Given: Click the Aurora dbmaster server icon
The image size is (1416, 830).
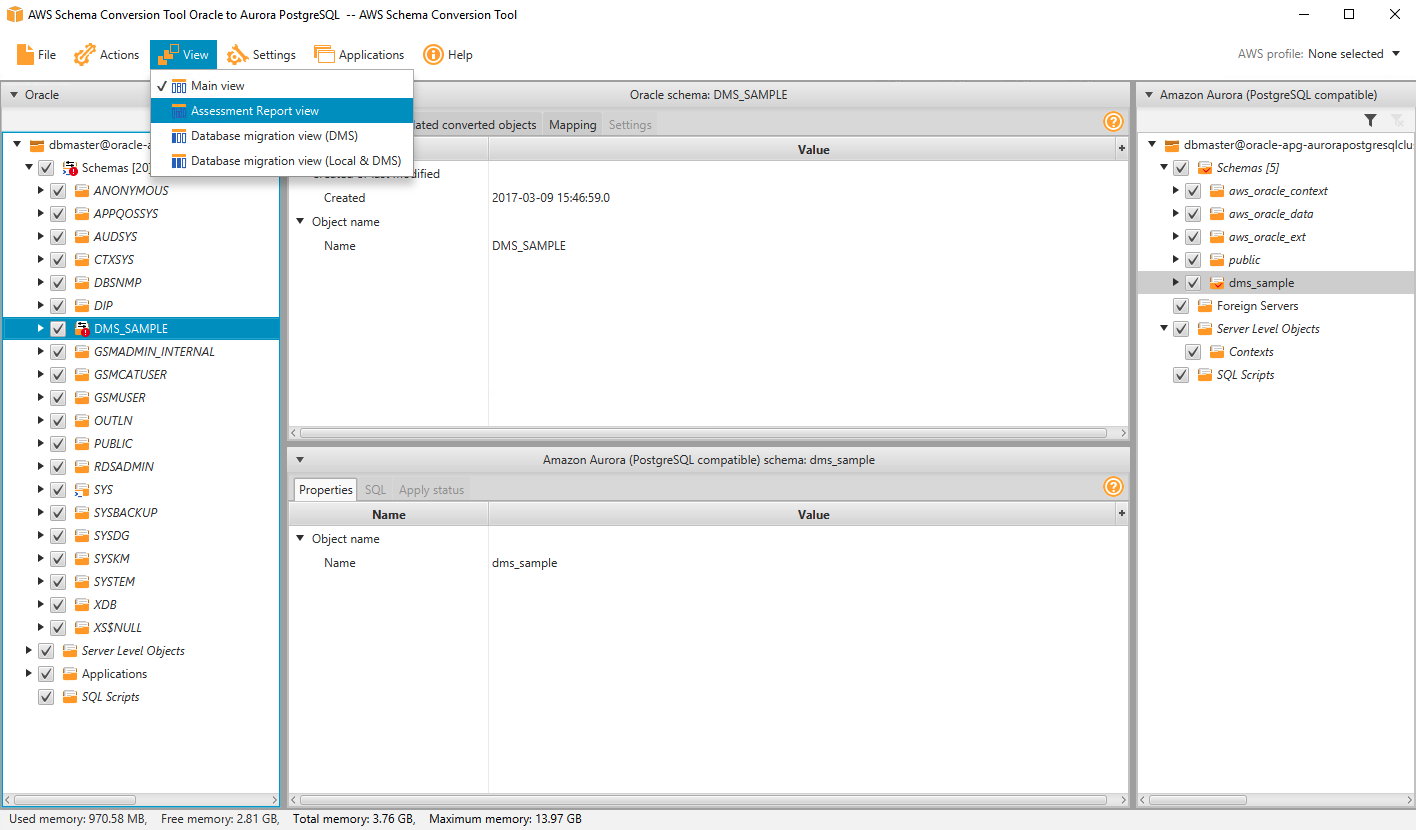Looking at the screenshot, I should click(x=1173, y=145).
